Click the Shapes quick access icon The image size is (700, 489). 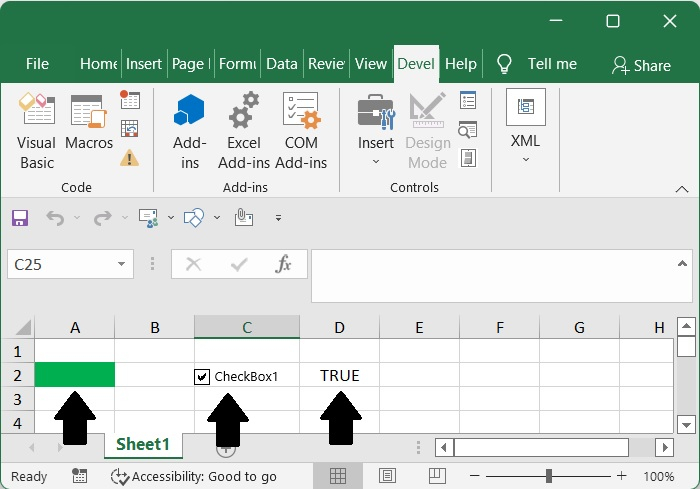[x=194, y=218]
